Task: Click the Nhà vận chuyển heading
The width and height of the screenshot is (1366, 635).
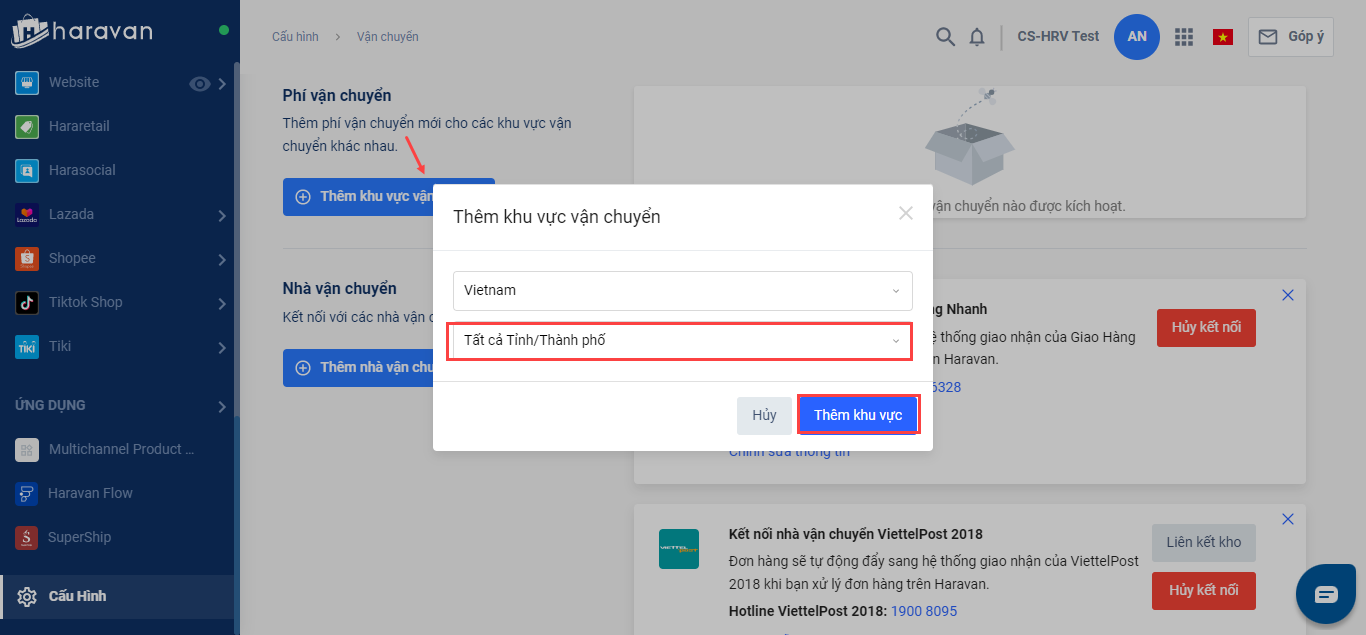Action: tap(340, 288)
